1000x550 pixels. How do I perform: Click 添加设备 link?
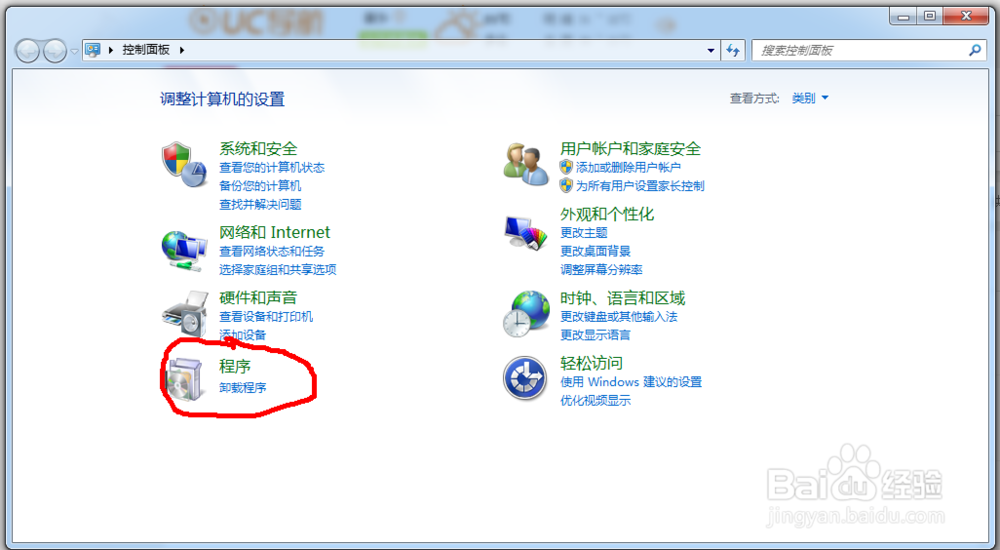(243, 334)
